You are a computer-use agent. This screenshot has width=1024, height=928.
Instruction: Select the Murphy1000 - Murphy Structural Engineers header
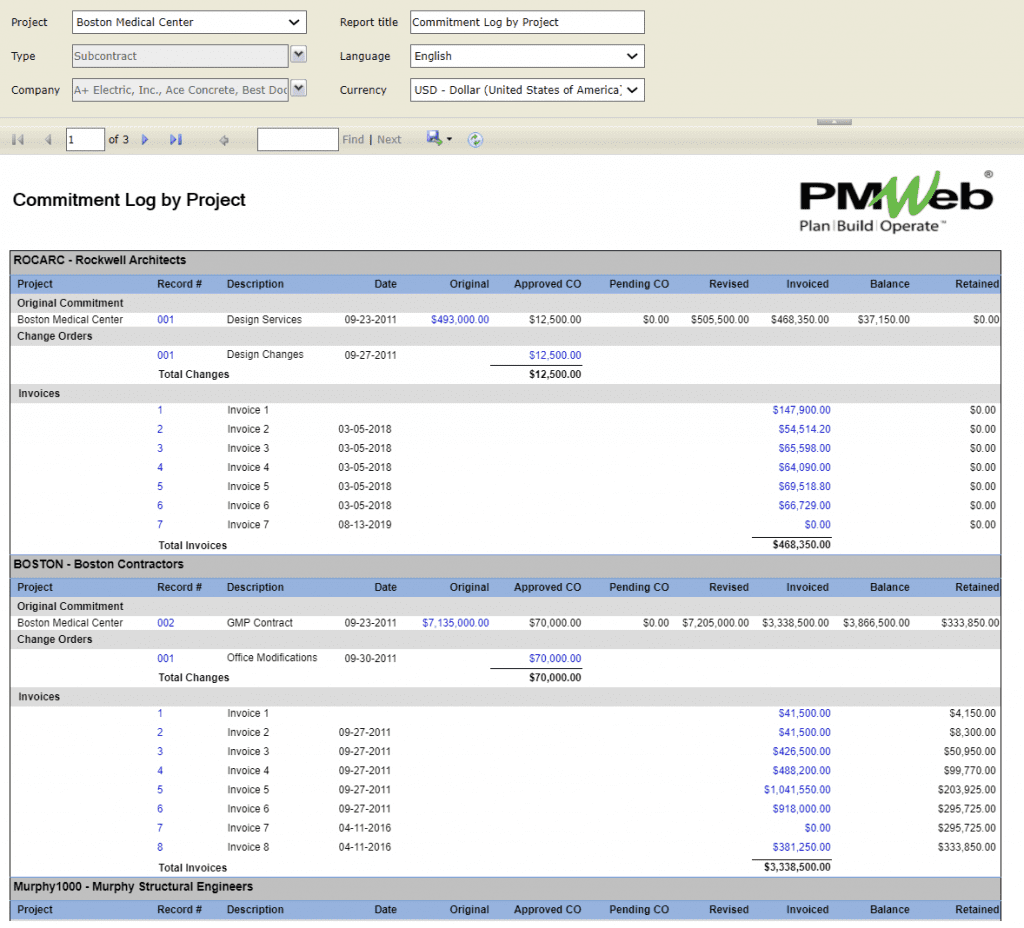pyautogui.click(x=133, y=887)
